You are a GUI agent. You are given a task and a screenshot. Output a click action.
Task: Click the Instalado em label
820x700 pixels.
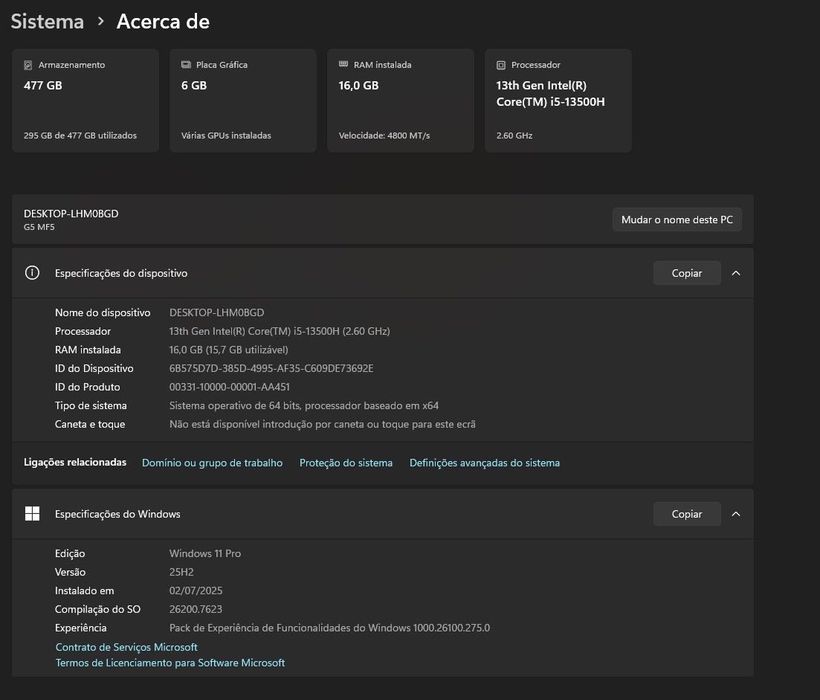point(84,591)
